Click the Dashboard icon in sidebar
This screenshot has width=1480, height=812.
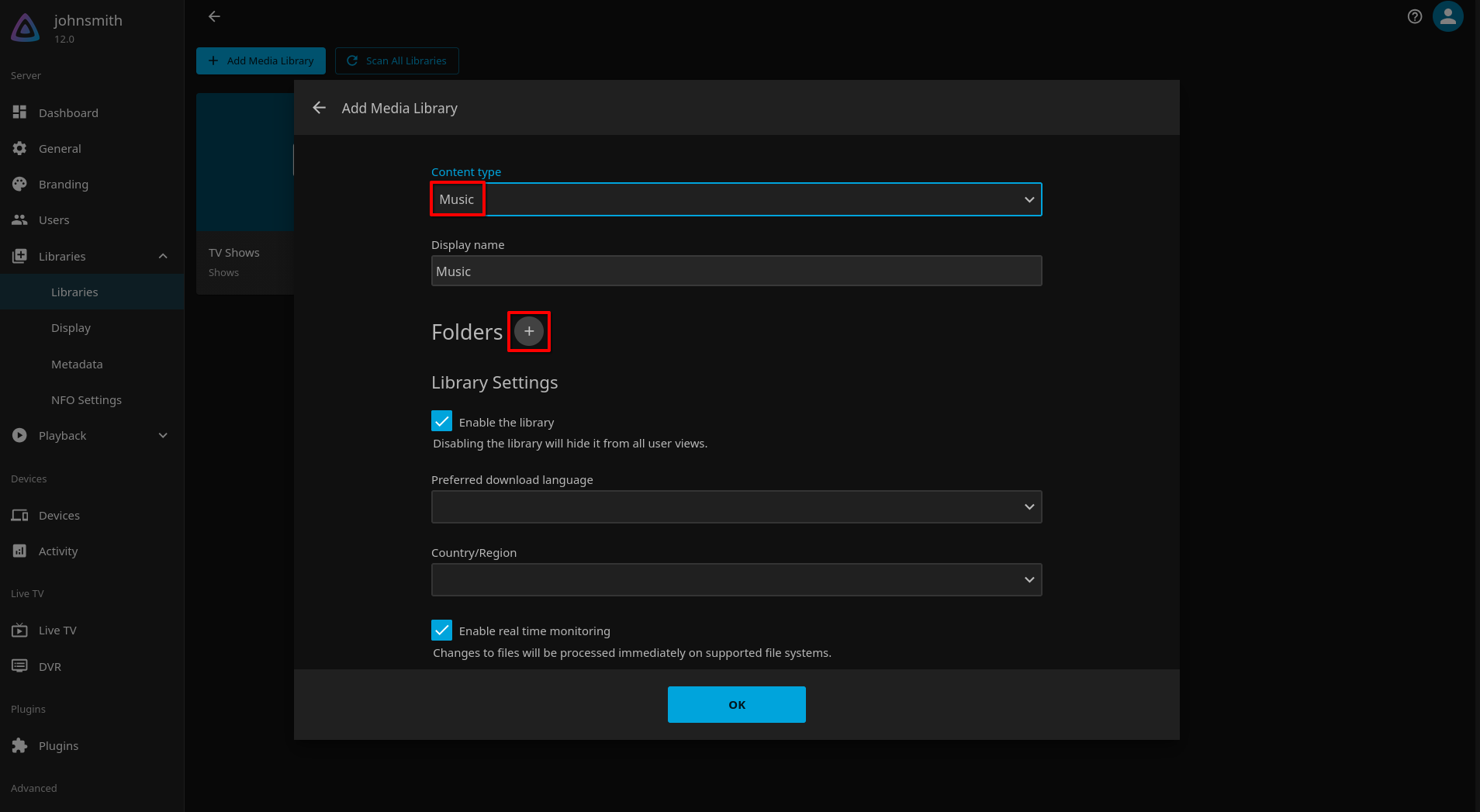pyautogui.click(x=20, y=112)
